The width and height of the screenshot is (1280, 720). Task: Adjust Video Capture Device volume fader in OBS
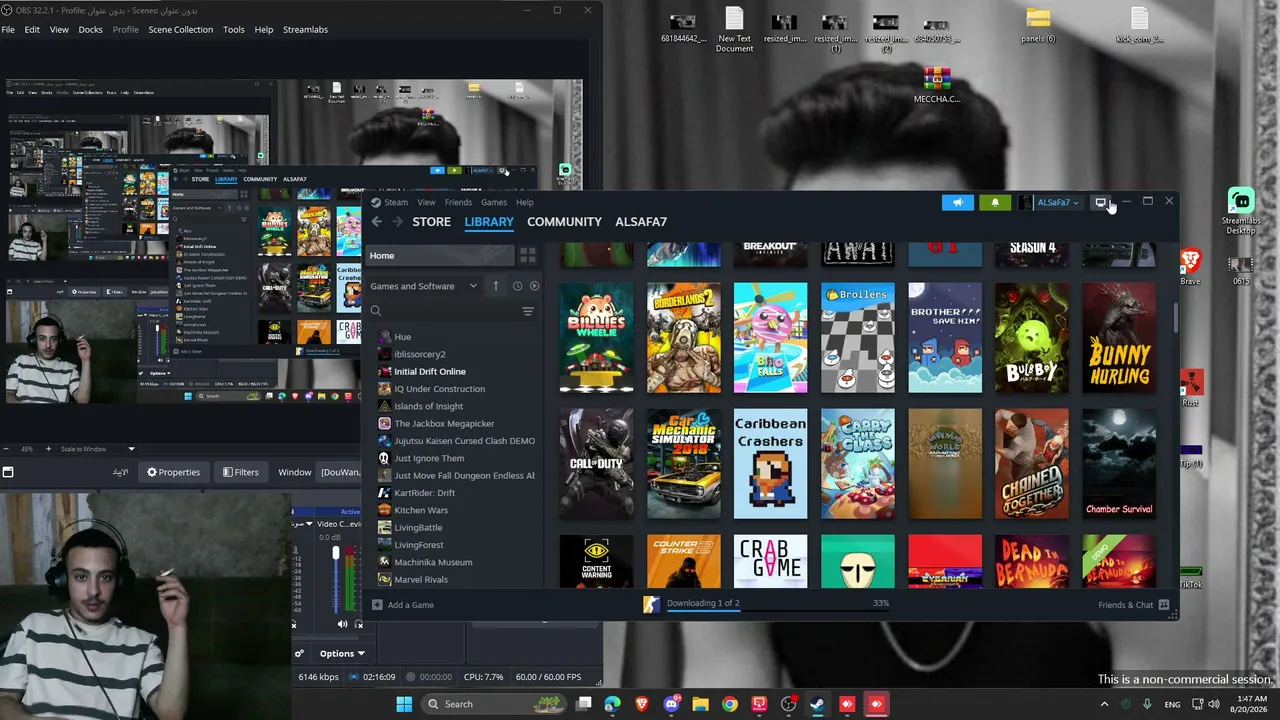click(x=335, y=554)
